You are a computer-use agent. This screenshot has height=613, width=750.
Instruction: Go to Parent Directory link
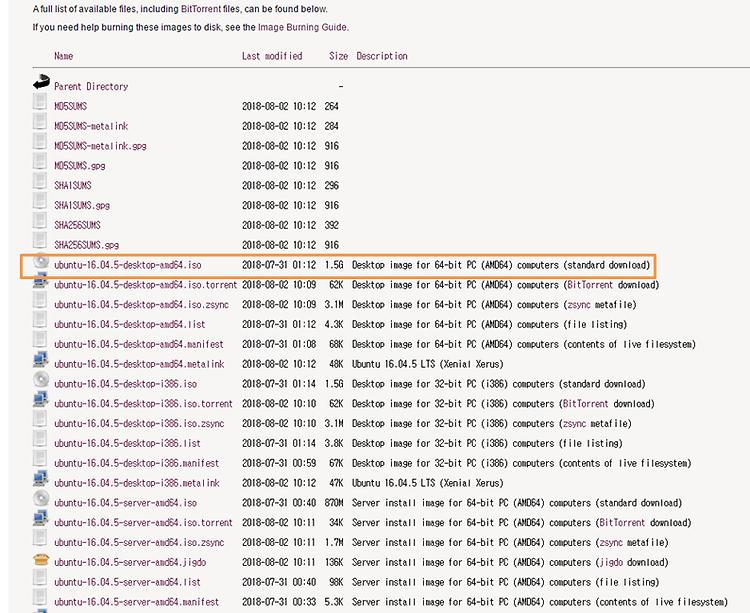[91, 87]
